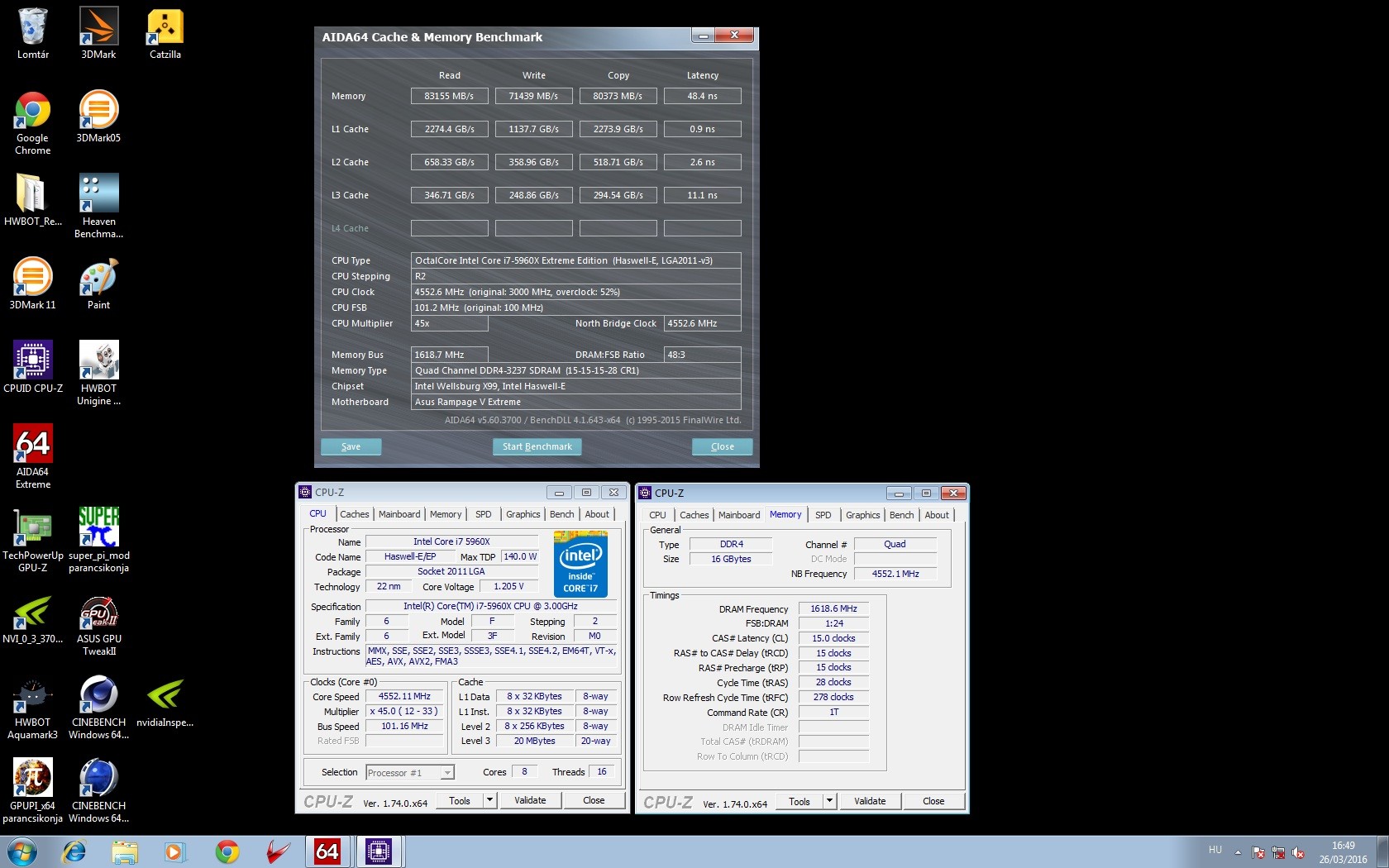Open Mainboard tab in left CPU-Z
Image resolution: width=1389 pixels, height=868 pixels.
399,514
